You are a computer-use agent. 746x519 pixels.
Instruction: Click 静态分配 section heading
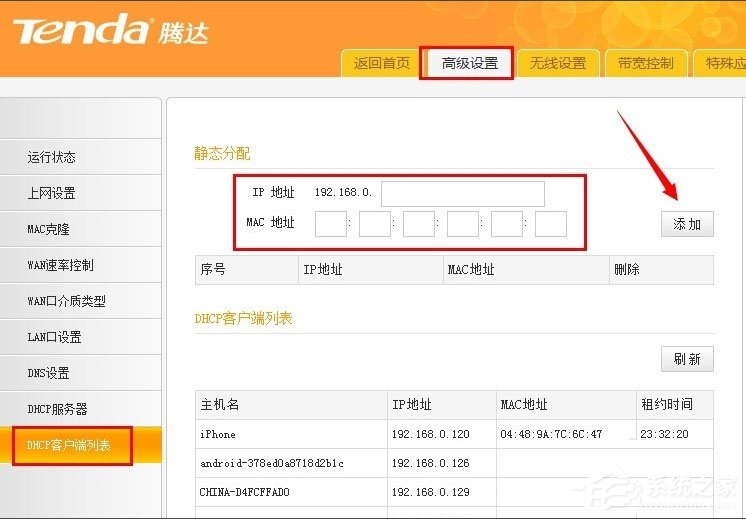[x=222, y=153]
